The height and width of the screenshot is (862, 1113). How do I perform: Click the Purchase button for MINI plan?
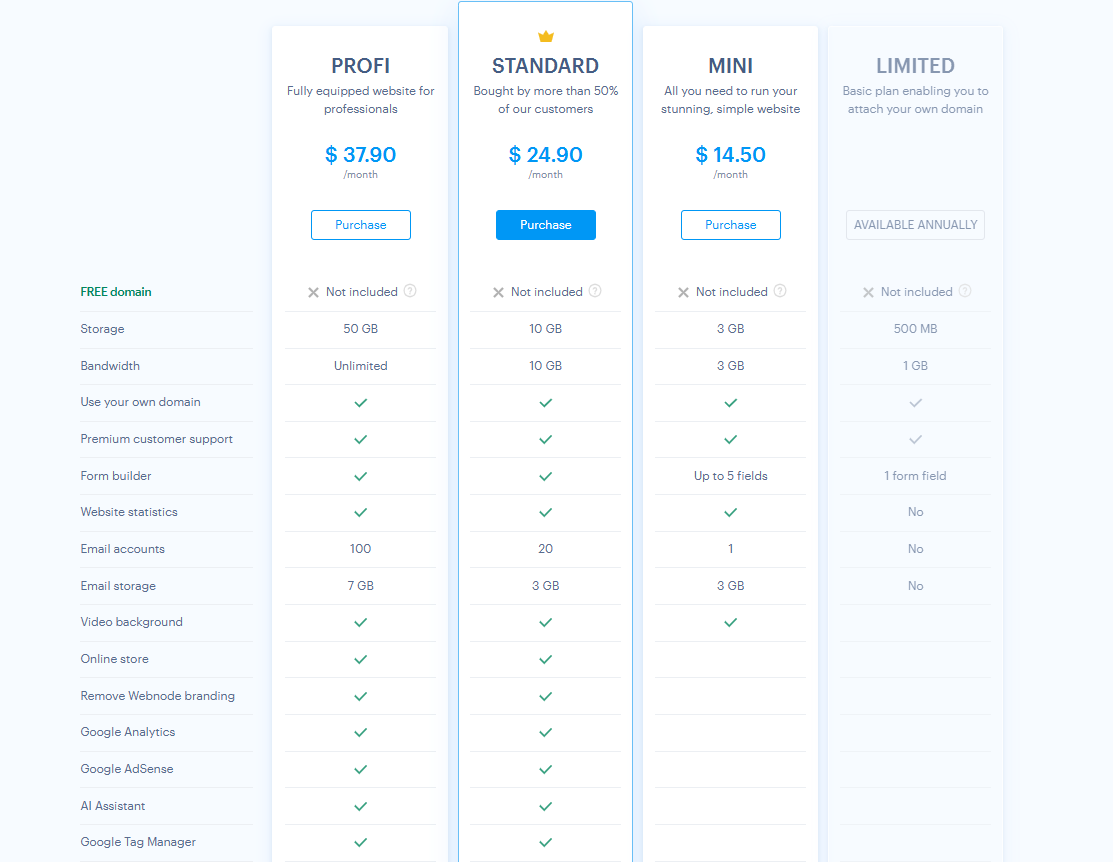pos(730,225)
